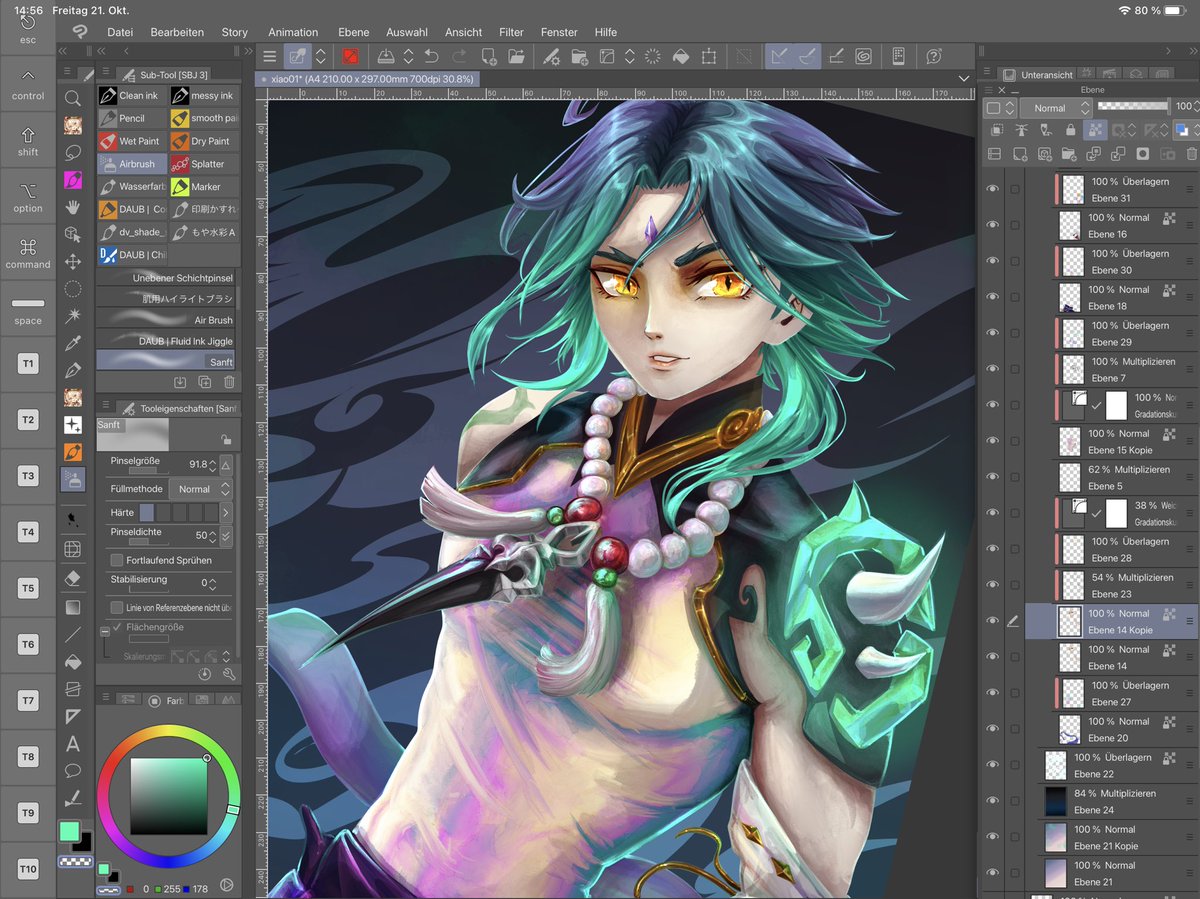Toggle visibility of Ebene 14 layer
Viewport: 1200px width, 899px height.
click(993, 657)
